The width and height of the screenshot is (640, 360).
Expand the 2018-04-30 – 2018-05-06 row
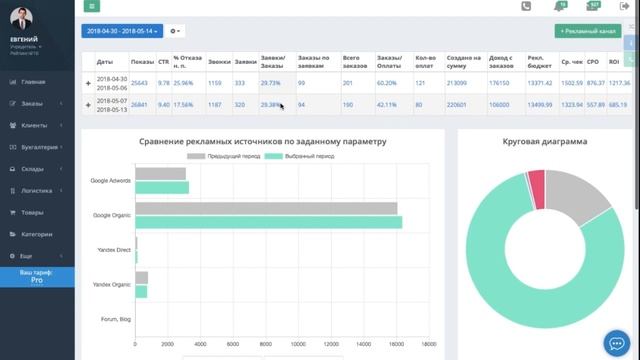(88, 83)
